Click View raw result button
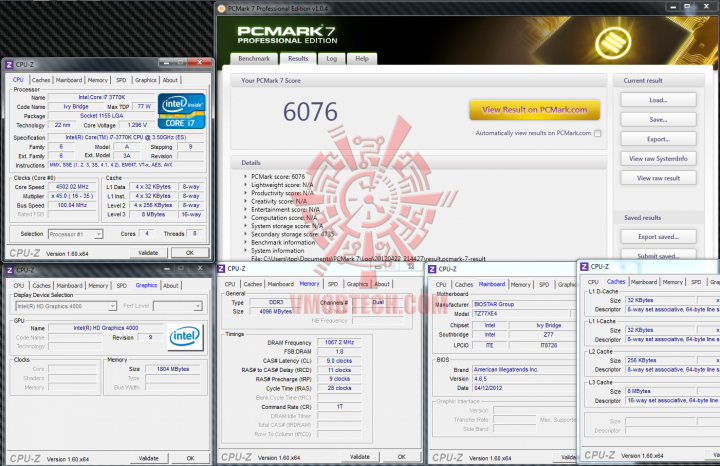This screenshot has height=466, width=720. pos(658,178)
